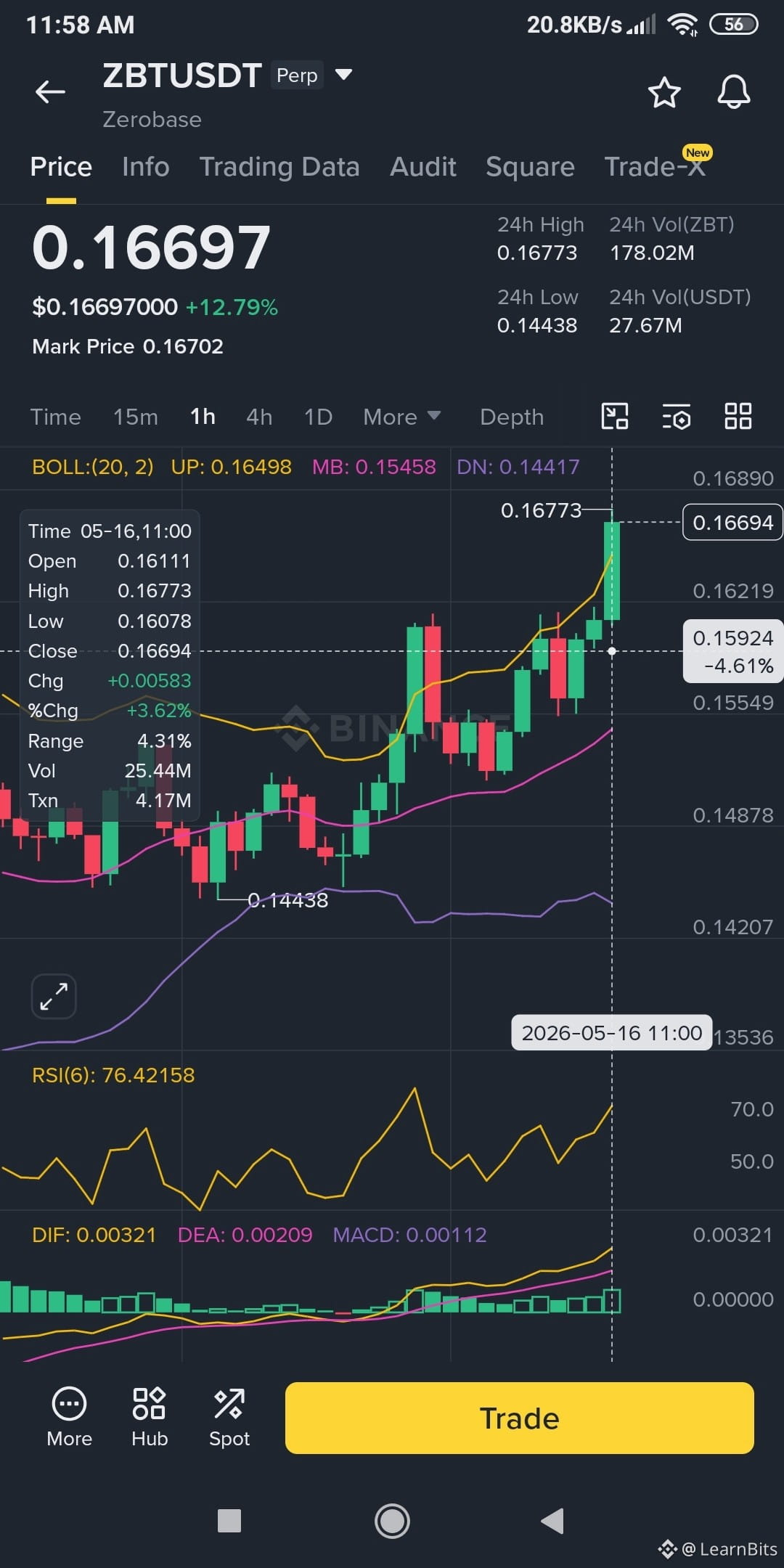Tap the Mark Price 0.16702 value
The image size is (784, 1568).
[x=183, y=346]
